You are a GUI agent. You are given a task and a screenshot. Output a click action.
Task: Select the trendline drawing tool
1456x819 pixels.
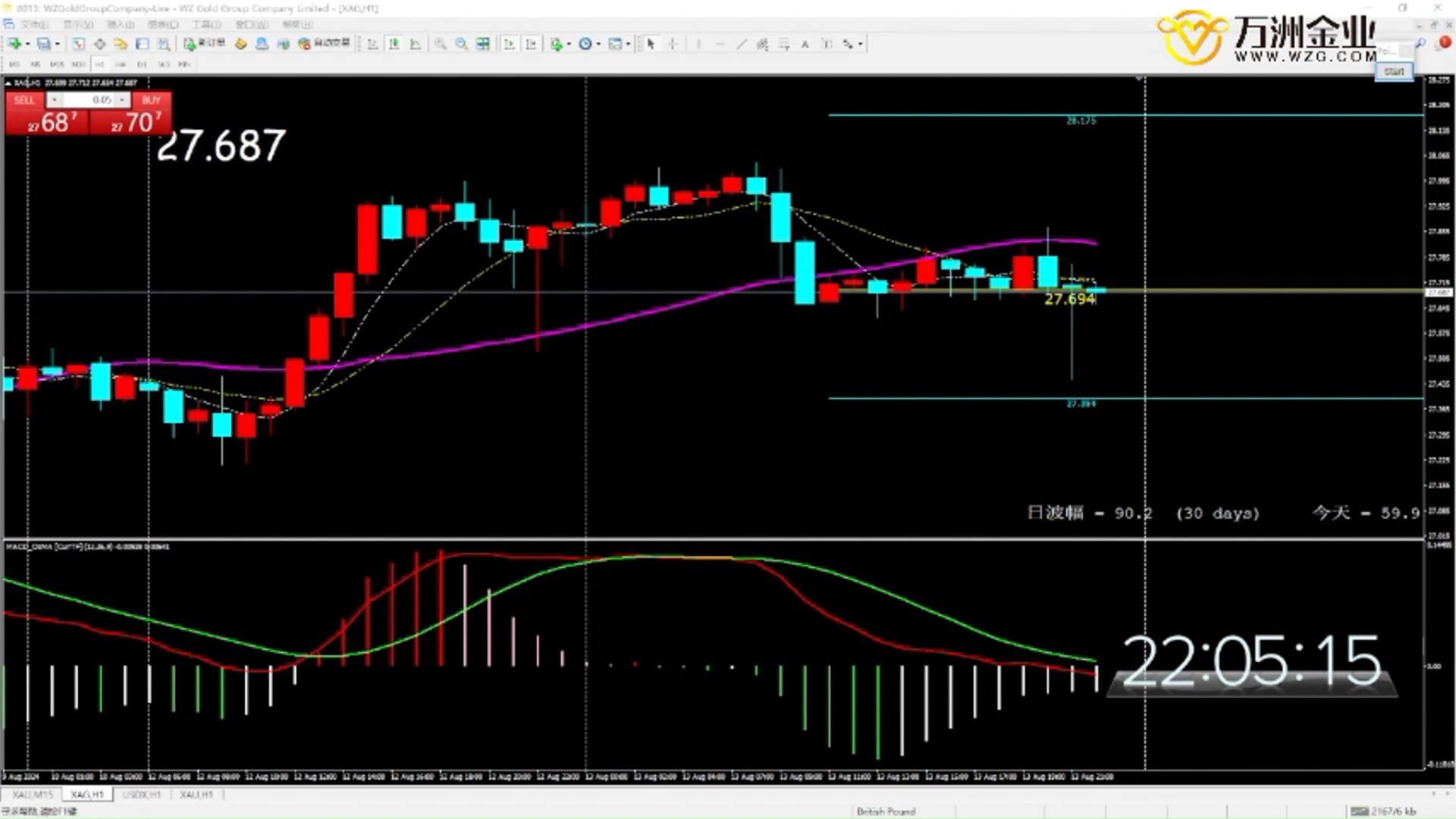pos(741,44)
